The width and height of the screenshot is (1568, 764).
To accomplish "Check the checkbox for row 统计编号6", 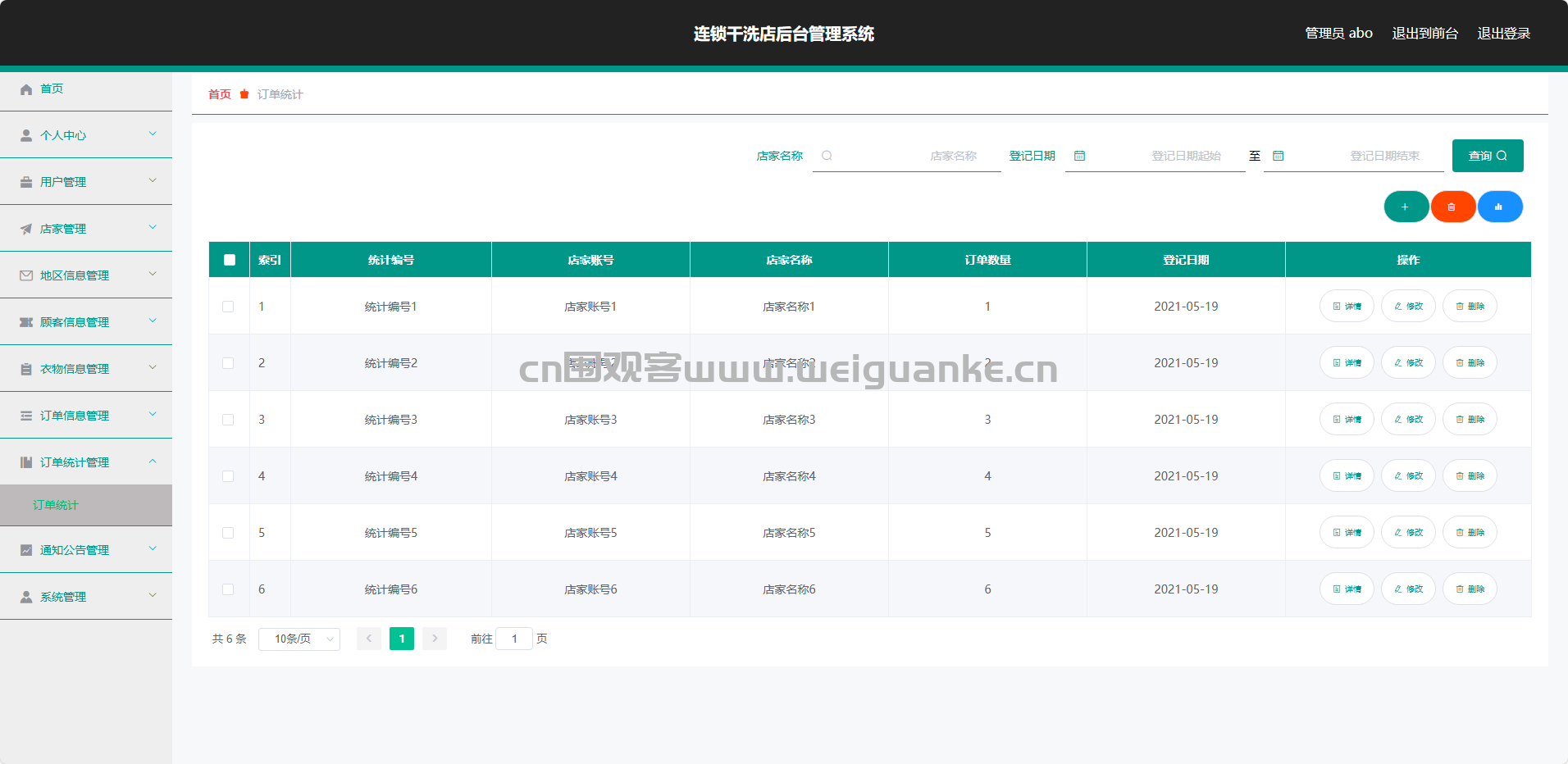I will click(x=228, y=589).
